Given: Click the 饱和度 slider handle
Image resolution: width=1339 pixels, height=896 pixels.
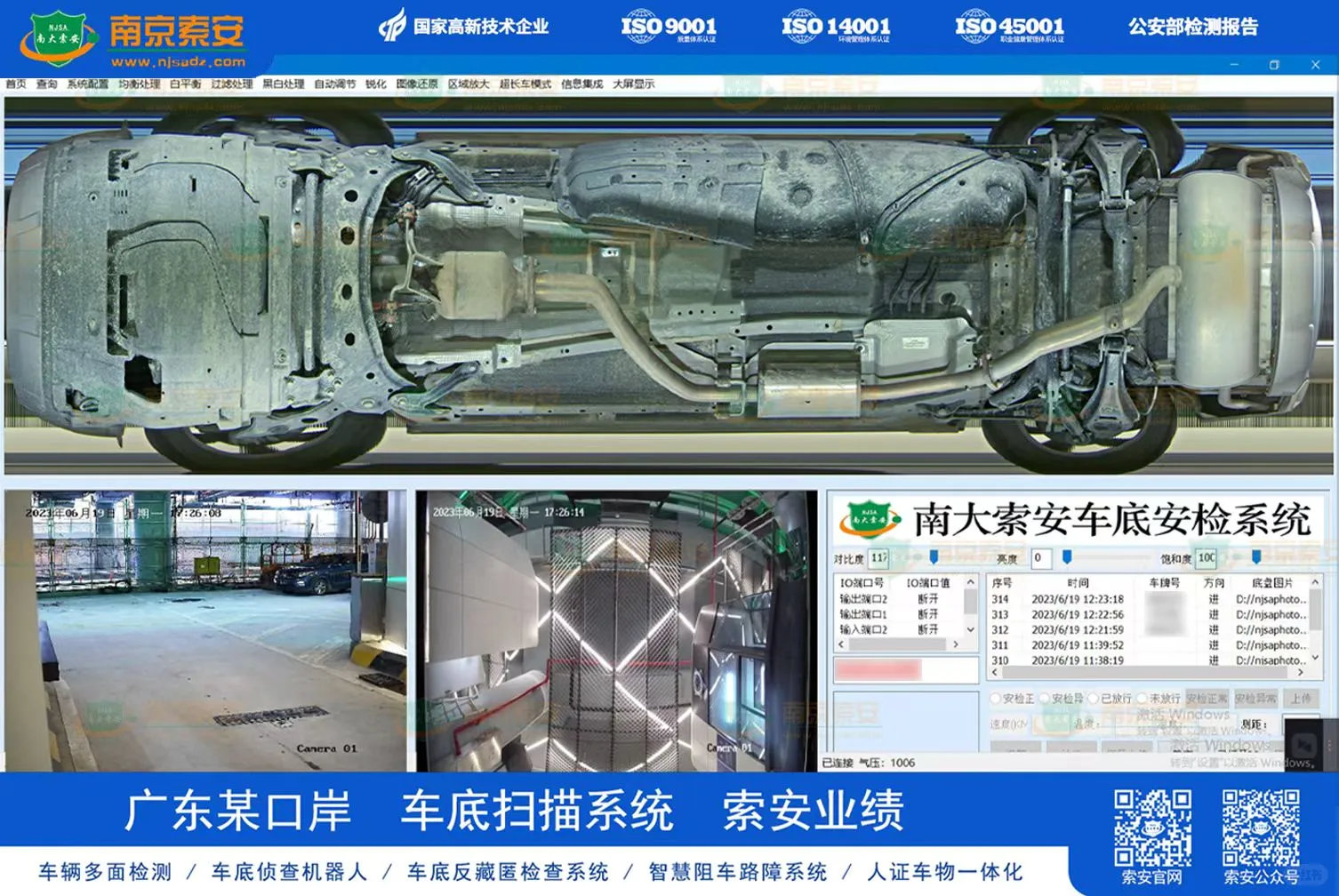Looking at the screenshot, I should pos(1255,556).
